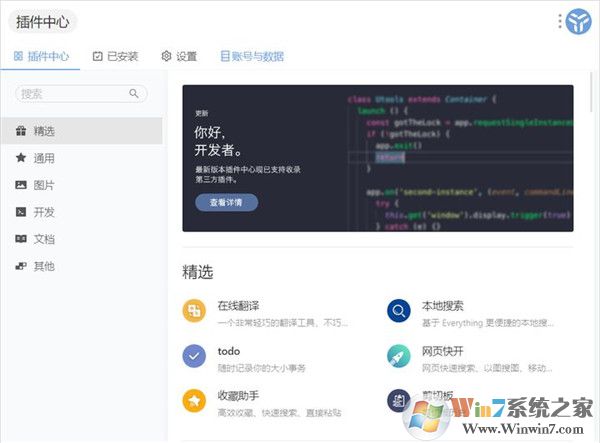Viewport: 600px width, 443px height.
Task: Open the three-dot more options menu
Action: [560, 21]
